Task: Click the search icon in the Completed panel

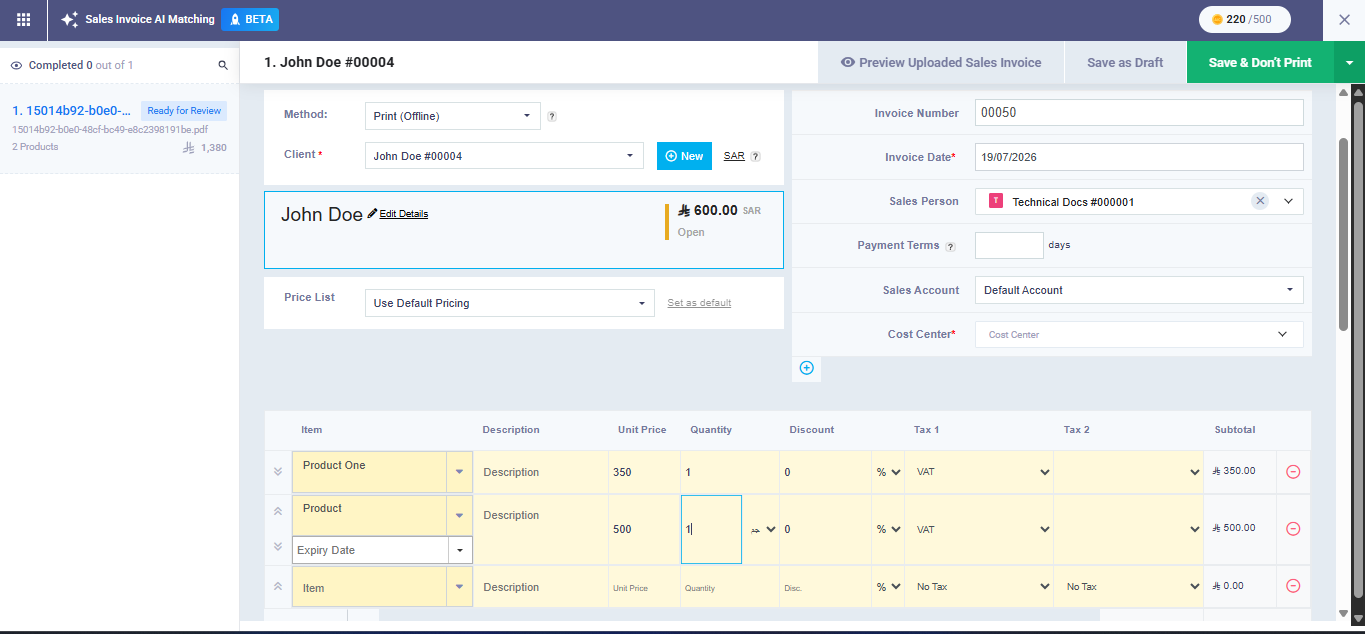Action: (x=223, y=66)
